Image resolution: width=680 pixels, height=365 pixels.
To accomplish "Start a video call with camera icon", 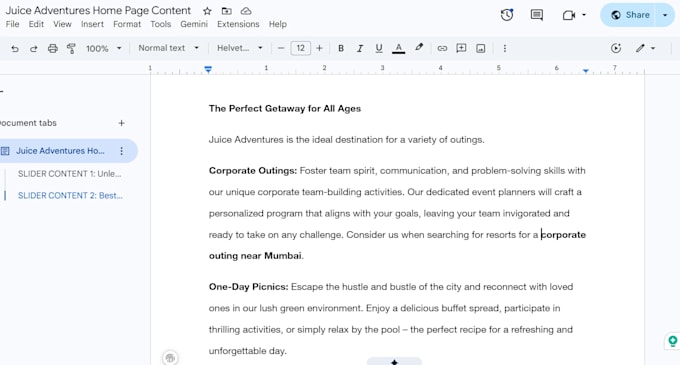I will [x=569, y=15].
